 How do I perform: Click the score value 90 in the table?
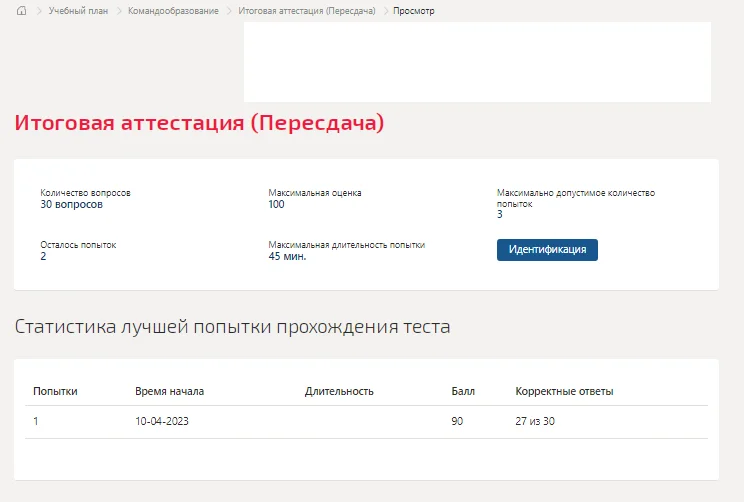pos(457,421)
